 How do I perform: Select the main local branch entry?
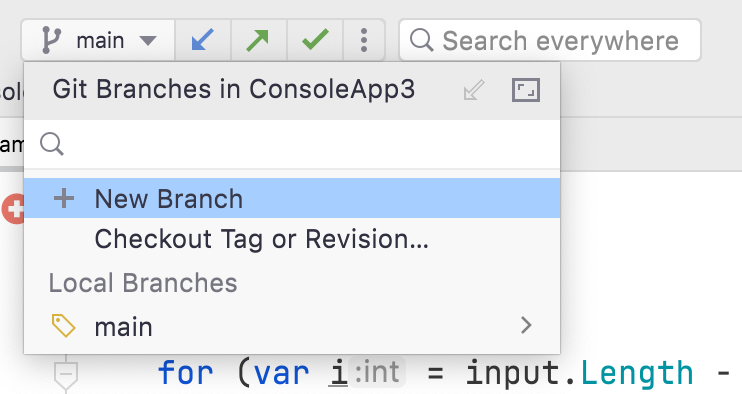coord(292,326)
